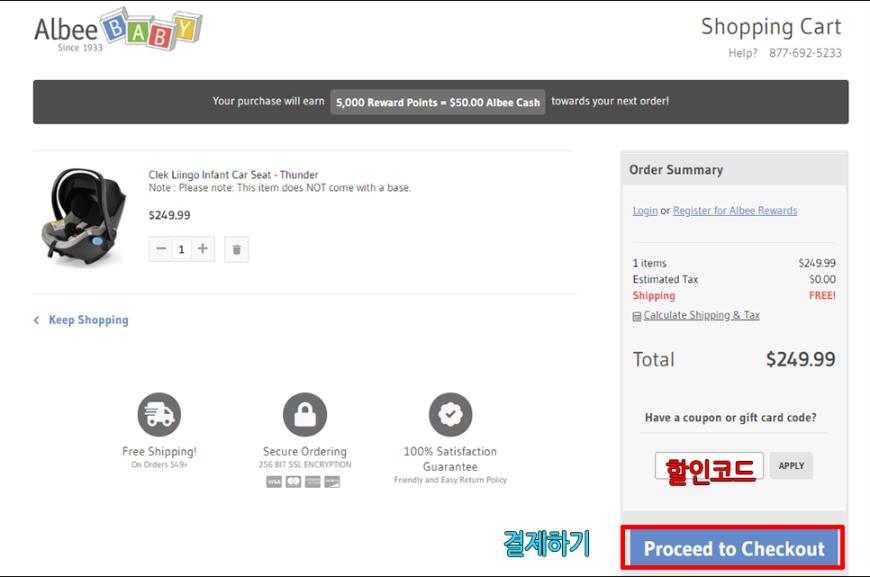Click the Albee Baby logo
Image resolution: width=870 pixels, height=577 pixels.
118,30
